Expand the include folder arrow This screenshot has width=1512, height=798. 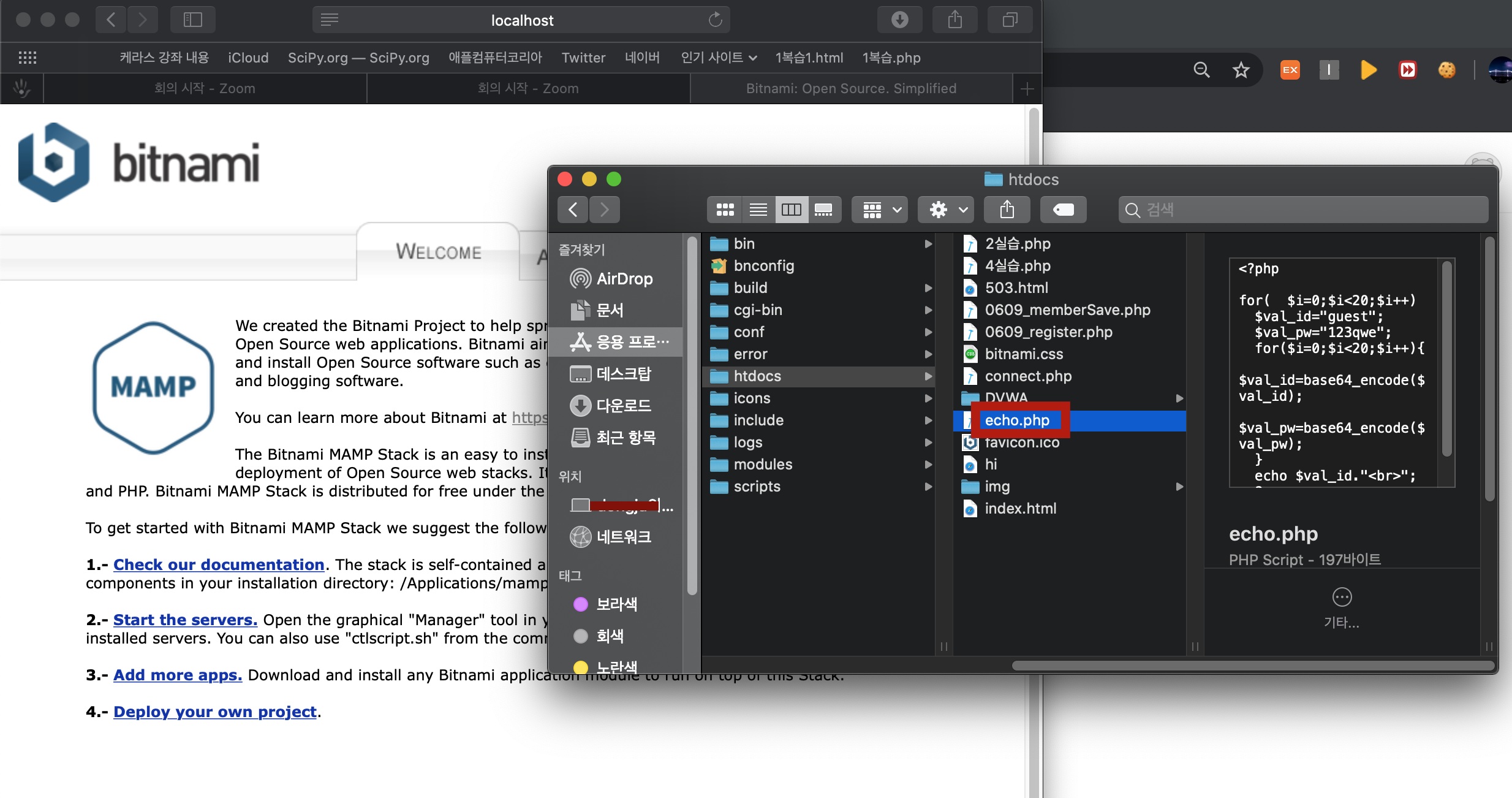(928, 420)
